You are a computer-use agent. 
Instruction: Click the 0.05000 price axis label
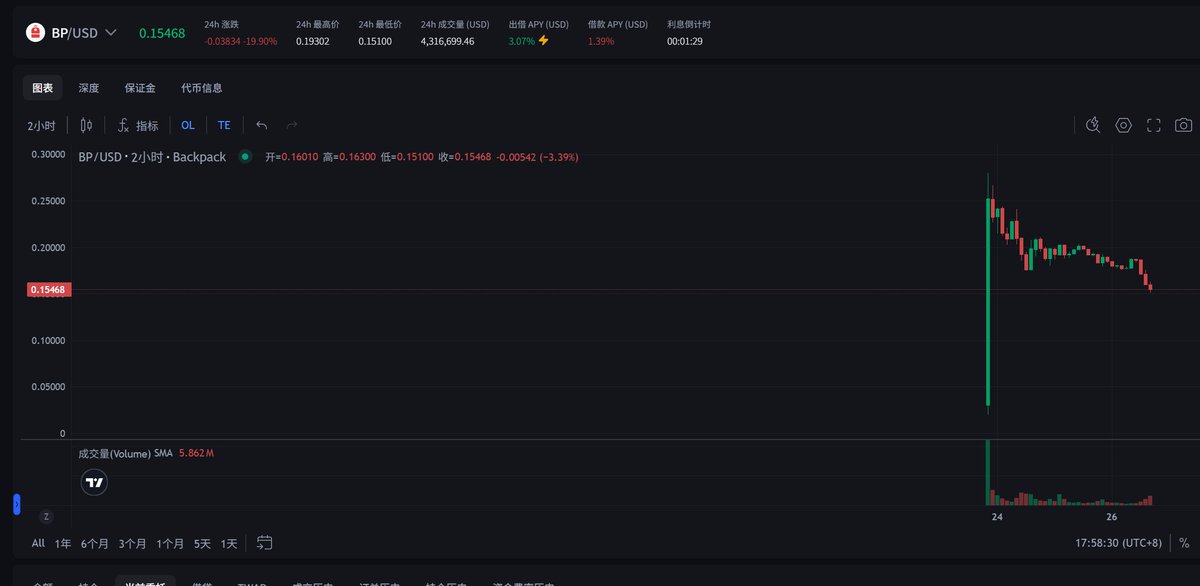point(48,387)
